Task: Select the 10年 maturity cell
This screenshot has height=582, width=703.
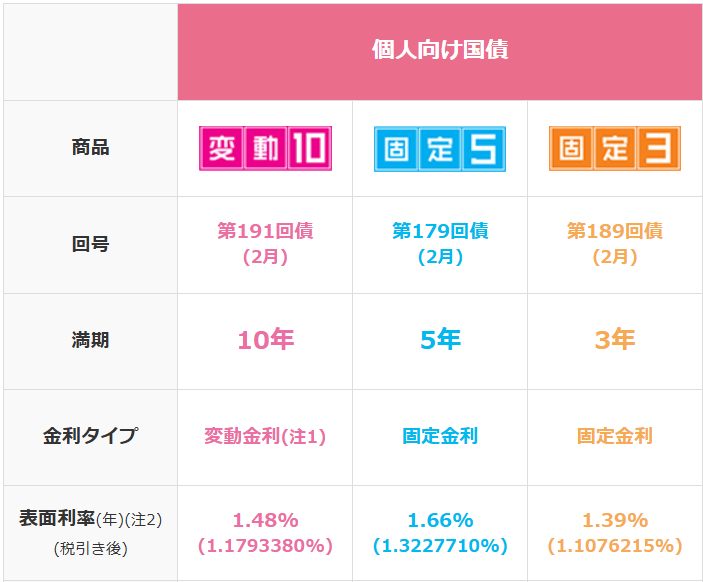Action: coord(265,340)
